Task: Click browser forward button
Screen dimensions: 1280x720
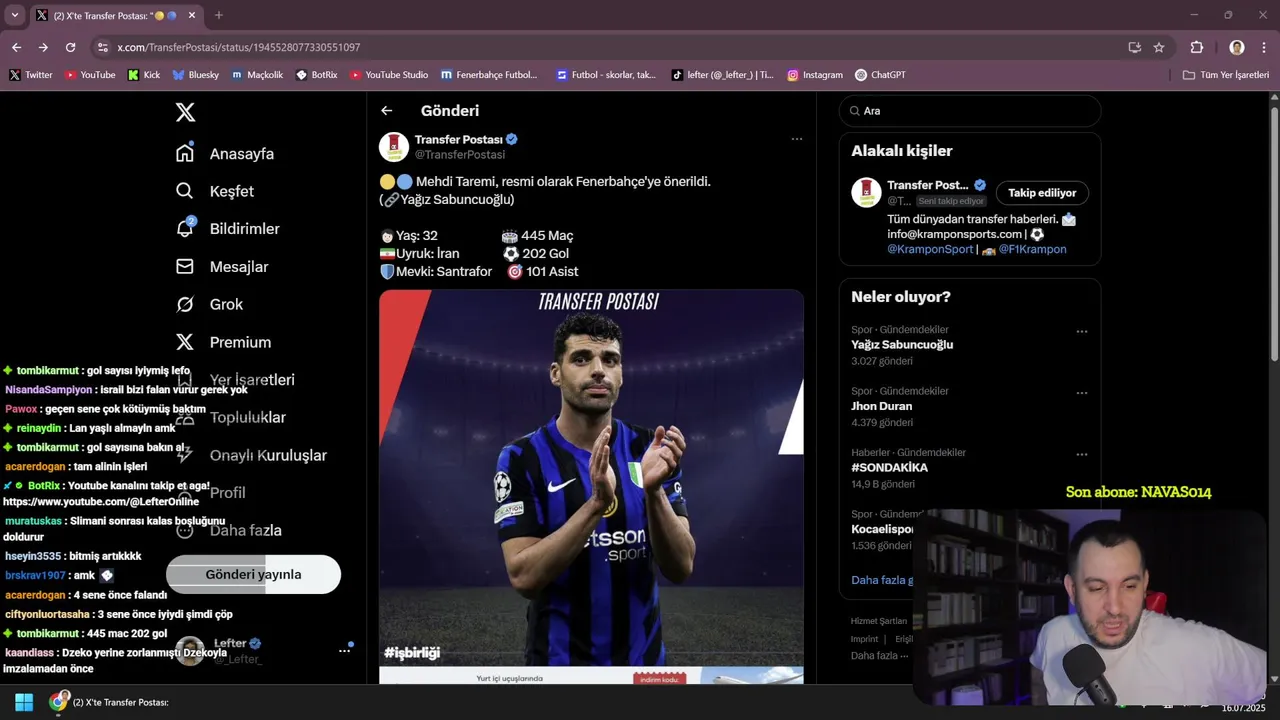Action: click(43, 47)
